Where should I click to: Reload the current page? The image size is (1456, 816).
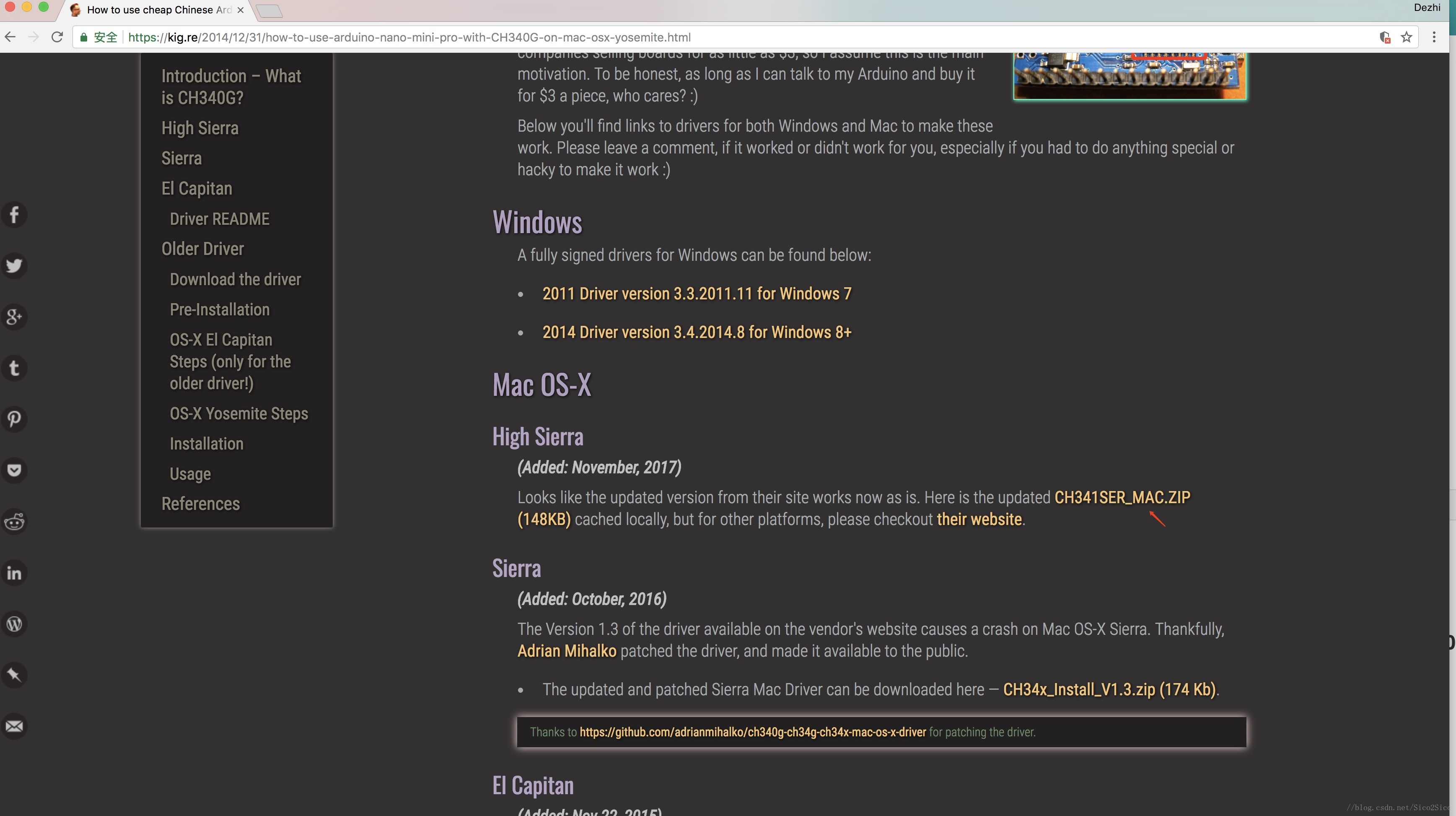(57, 37)
